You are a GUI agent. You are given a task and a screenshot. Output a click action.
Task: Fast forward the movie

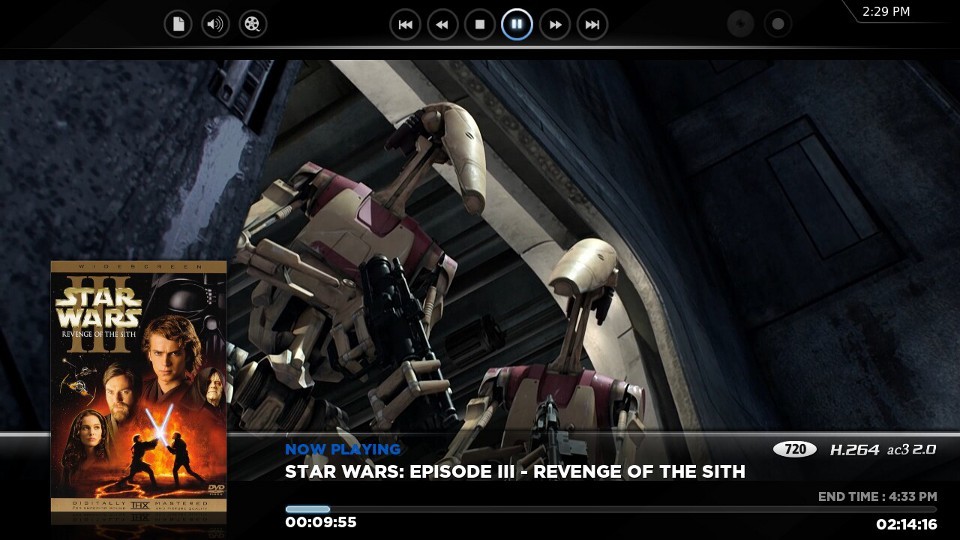[x=555, y=25]
